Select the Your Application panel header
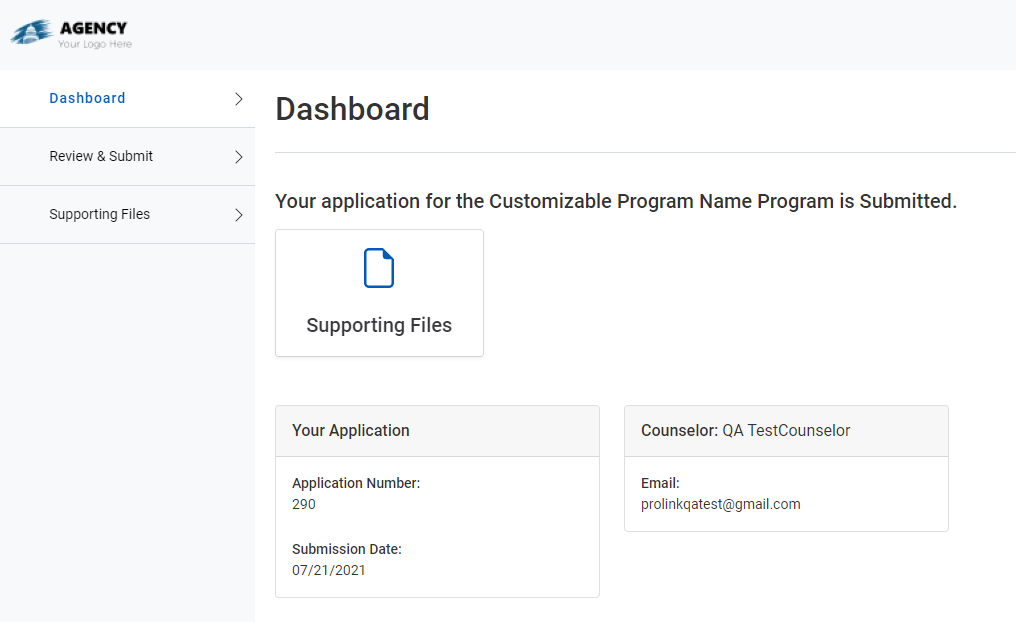Screen dimensions: 1016x622 pyautogui.click(x=350, y=430)
